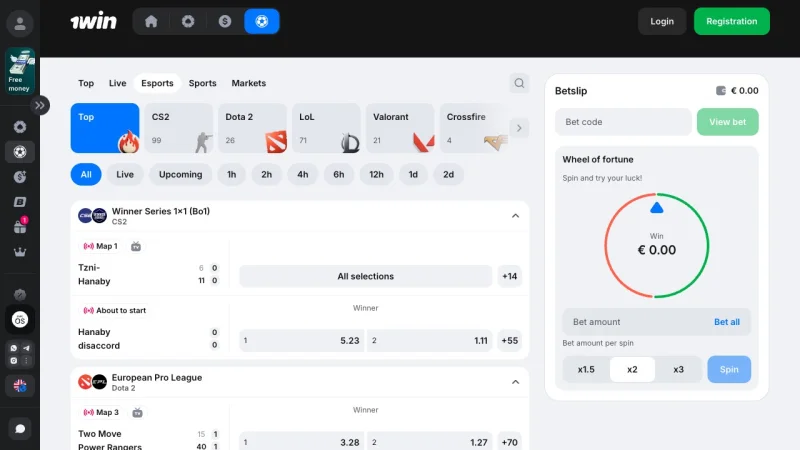Change language via the UK flag icon
This screenshot has width=800, height=450.
pyautogui.click(x=20, y=386)
